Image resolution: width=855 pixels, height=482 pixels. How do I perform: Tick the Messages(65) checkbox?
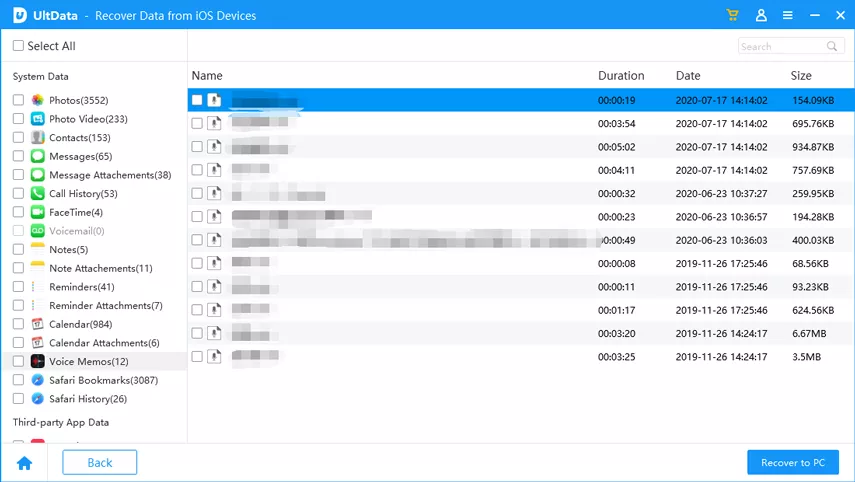[x=19, y=156]
